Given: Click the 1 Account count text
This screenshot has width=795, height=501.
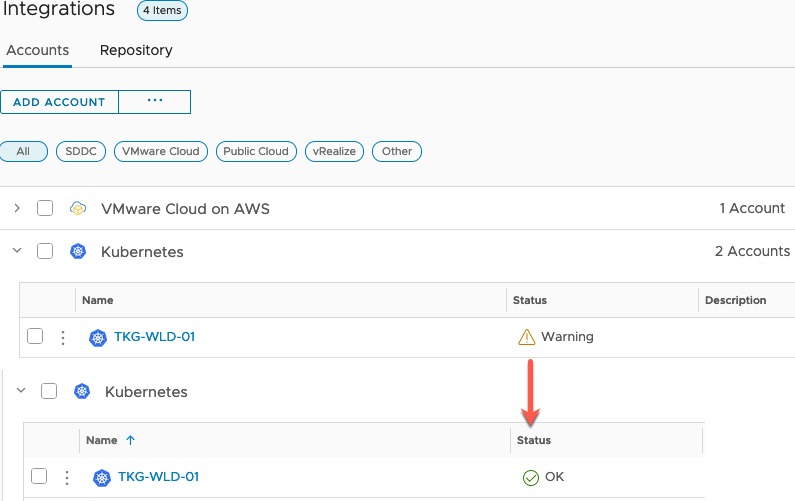Looking at the screenshot, I should click(752, 208).
